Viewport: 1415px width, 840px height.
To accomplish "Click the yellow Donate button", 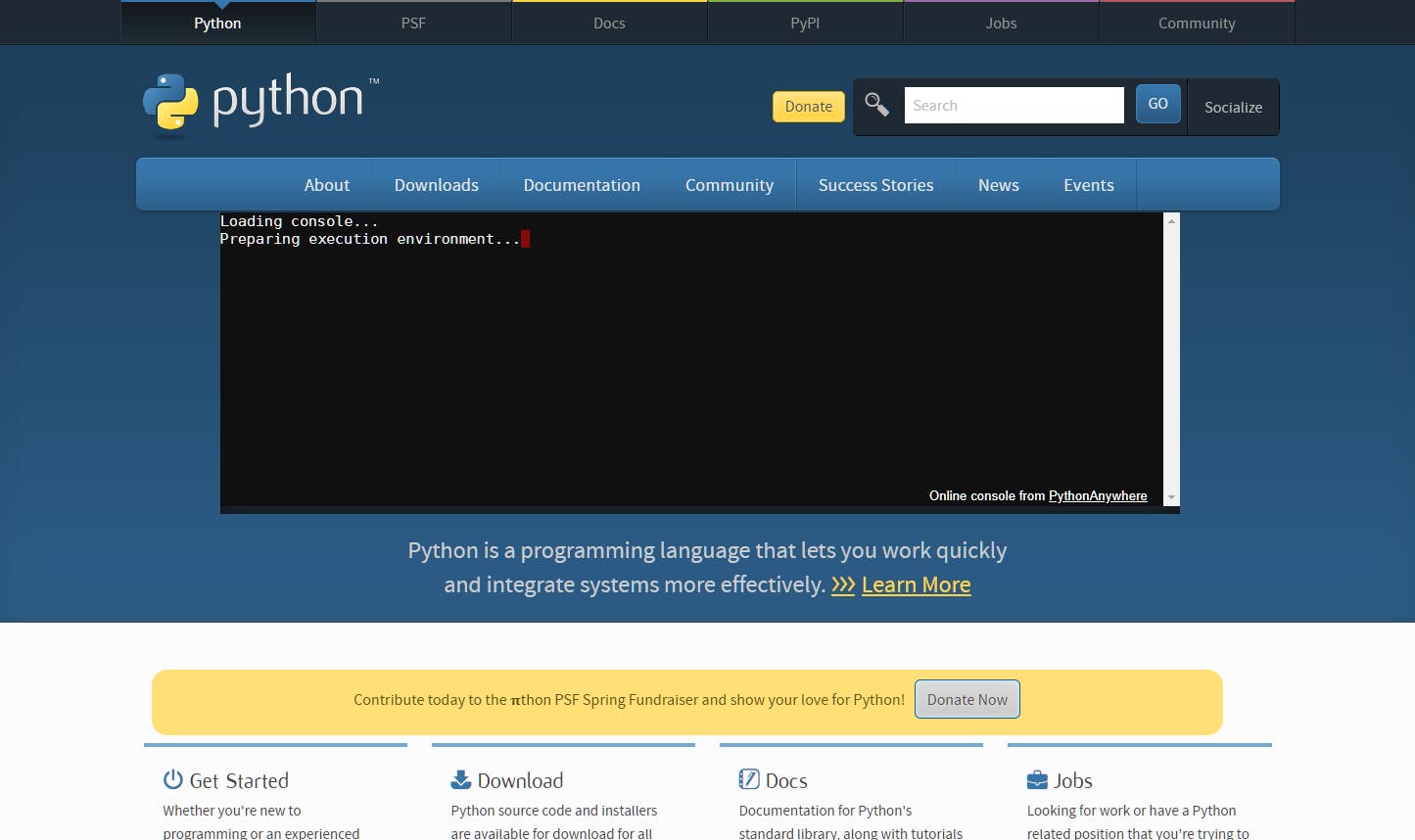I will [x=809, y=107].
